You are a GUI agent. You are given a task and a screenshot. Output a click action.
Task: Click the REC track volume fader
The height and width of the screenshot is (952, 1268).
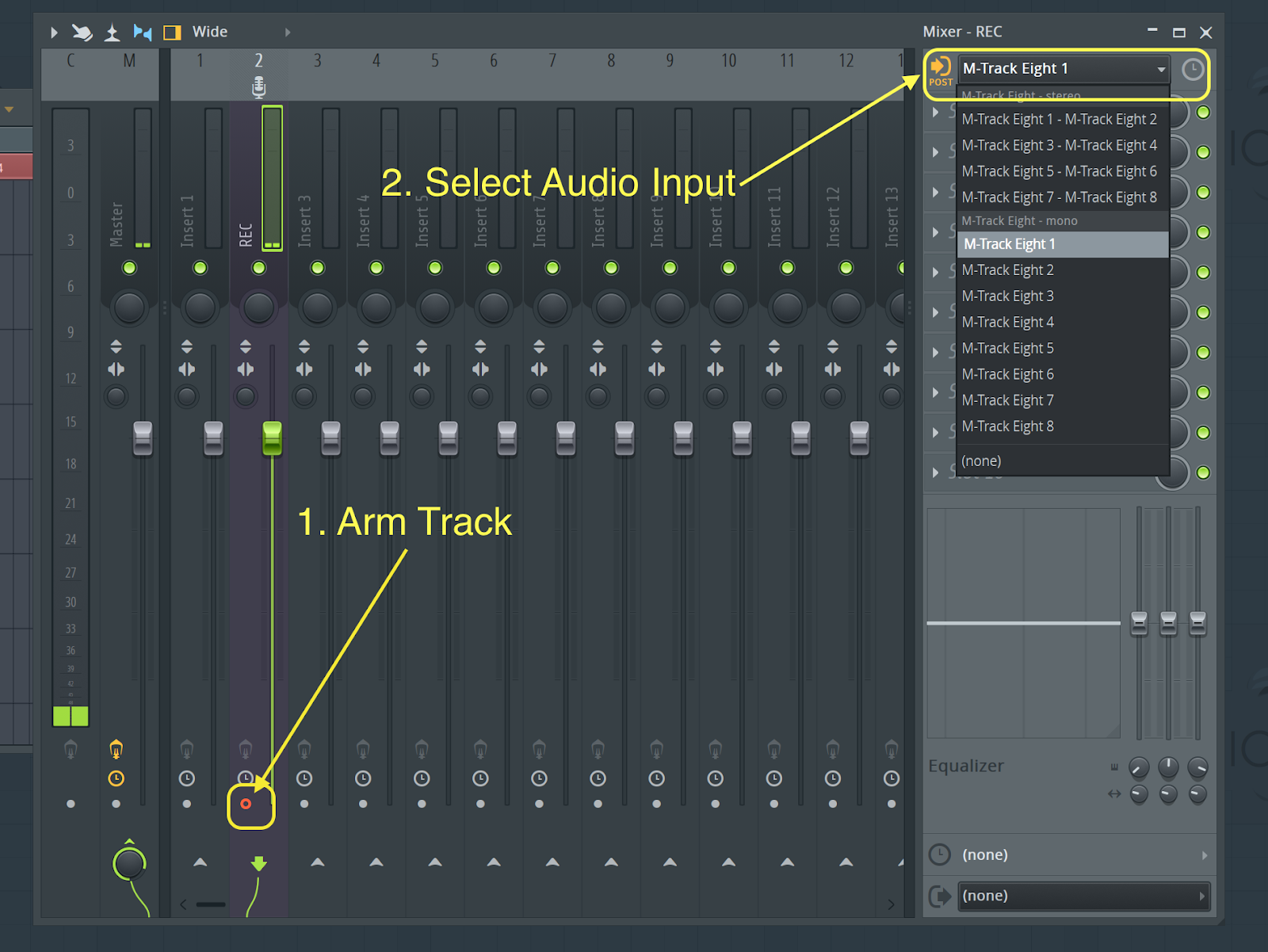coord(272,438)
